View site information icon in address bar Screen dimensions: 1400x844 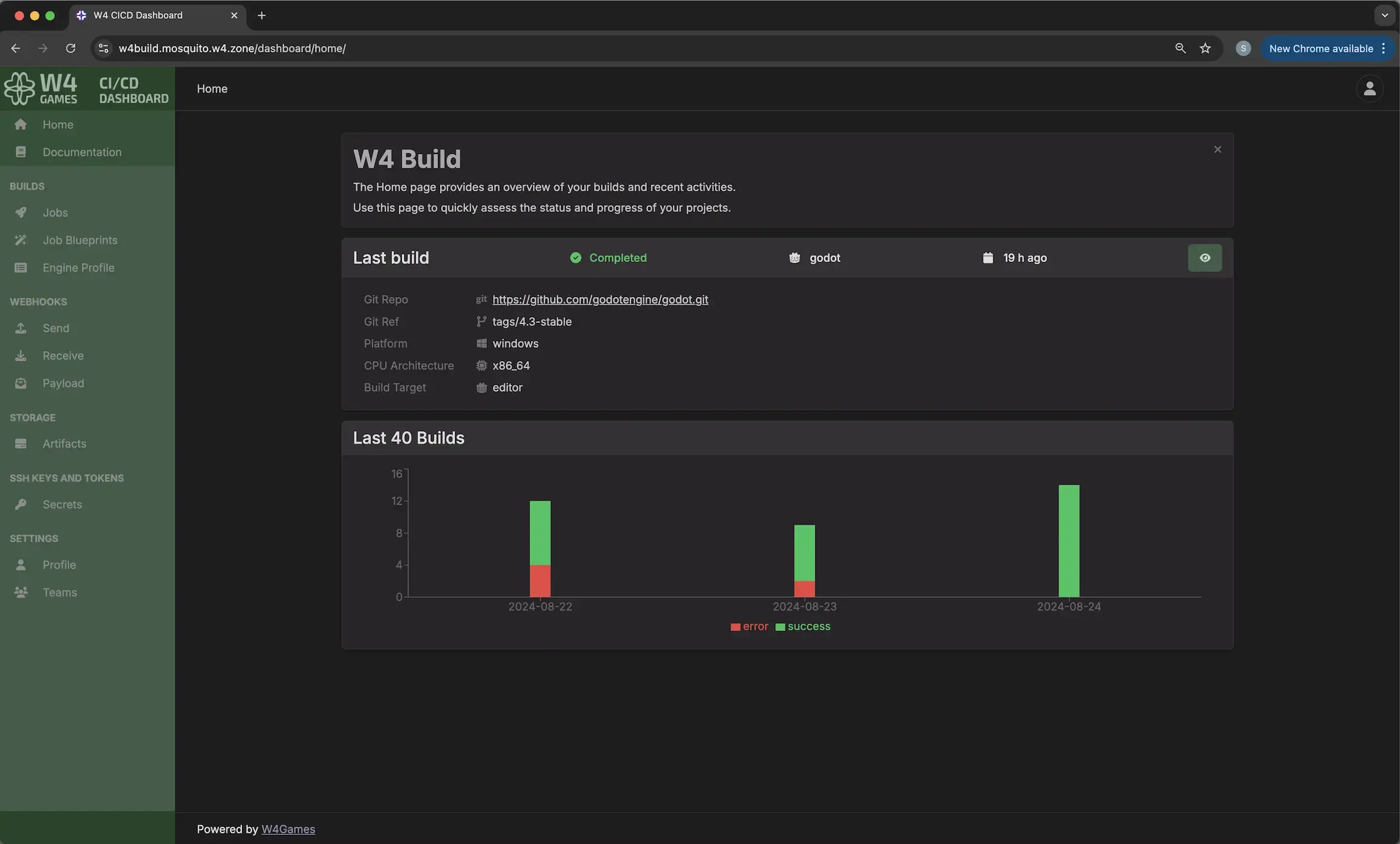pyautogui.click(x=103, y=48)
